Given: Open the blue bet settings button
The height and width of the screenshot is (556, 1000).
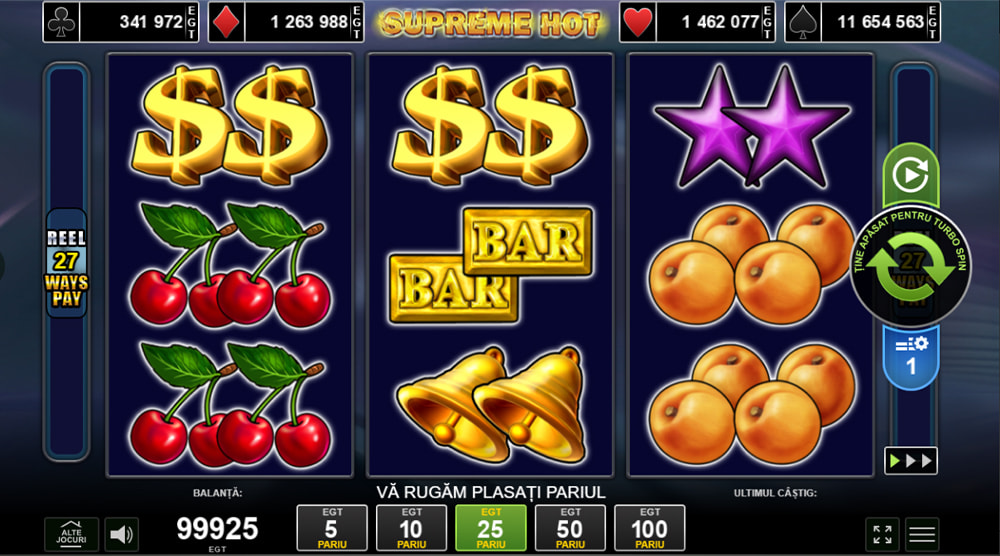Looking at the screenshot, I should (911, 358).
